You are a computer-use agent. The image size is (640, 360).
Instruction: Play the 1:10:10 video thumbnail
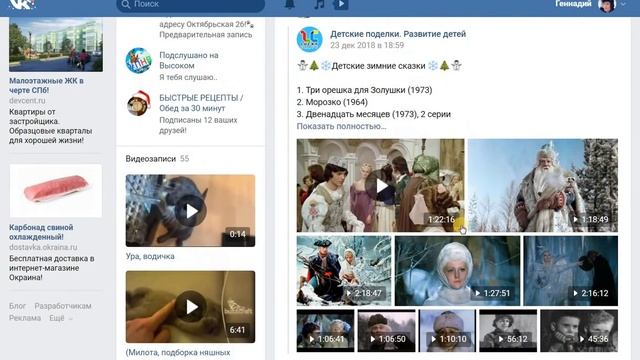coord(447,331)
